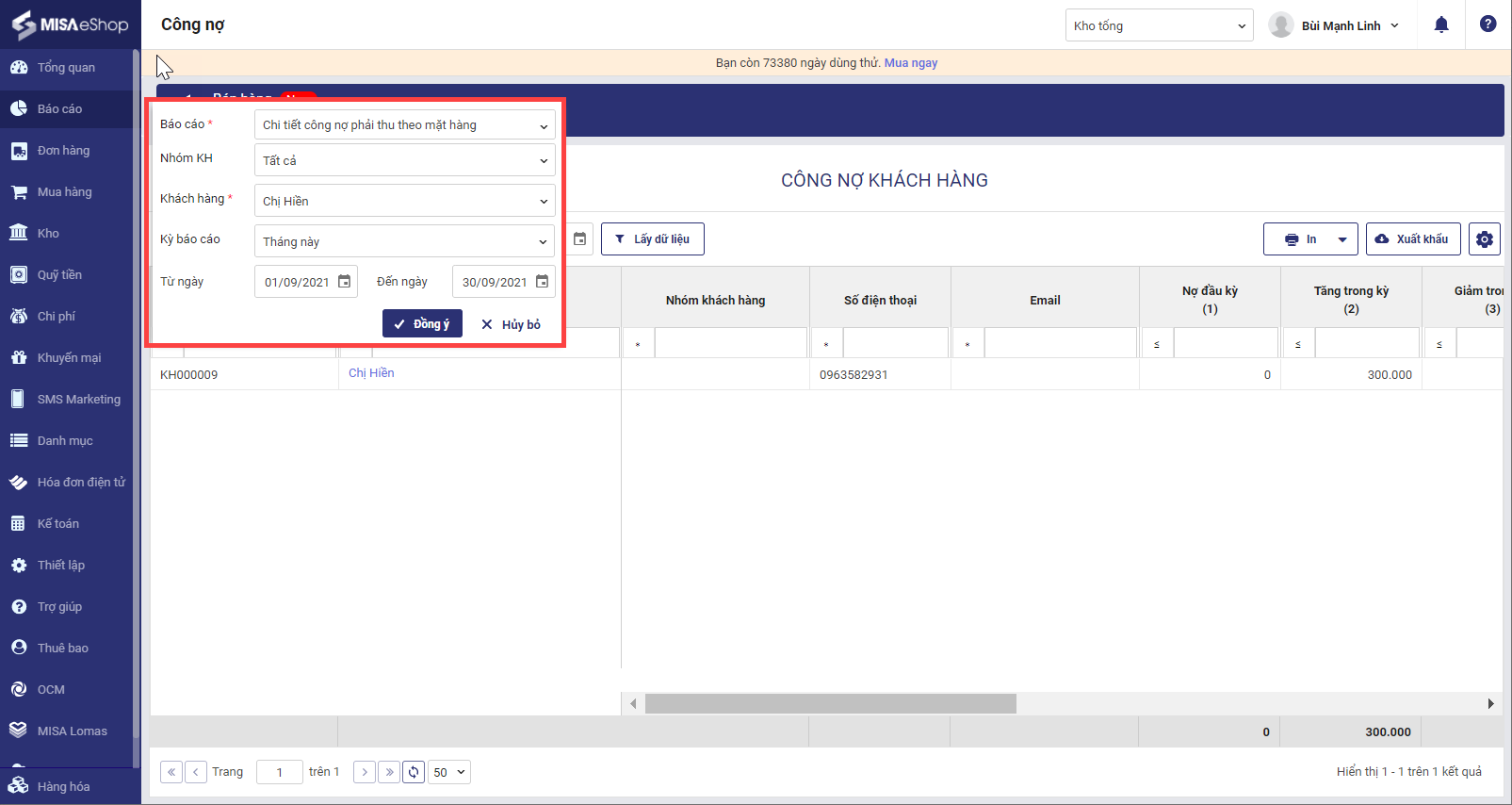Open Báo cáo section in sidebar
Screen dimensions: 1512x805
click(66, 109)
